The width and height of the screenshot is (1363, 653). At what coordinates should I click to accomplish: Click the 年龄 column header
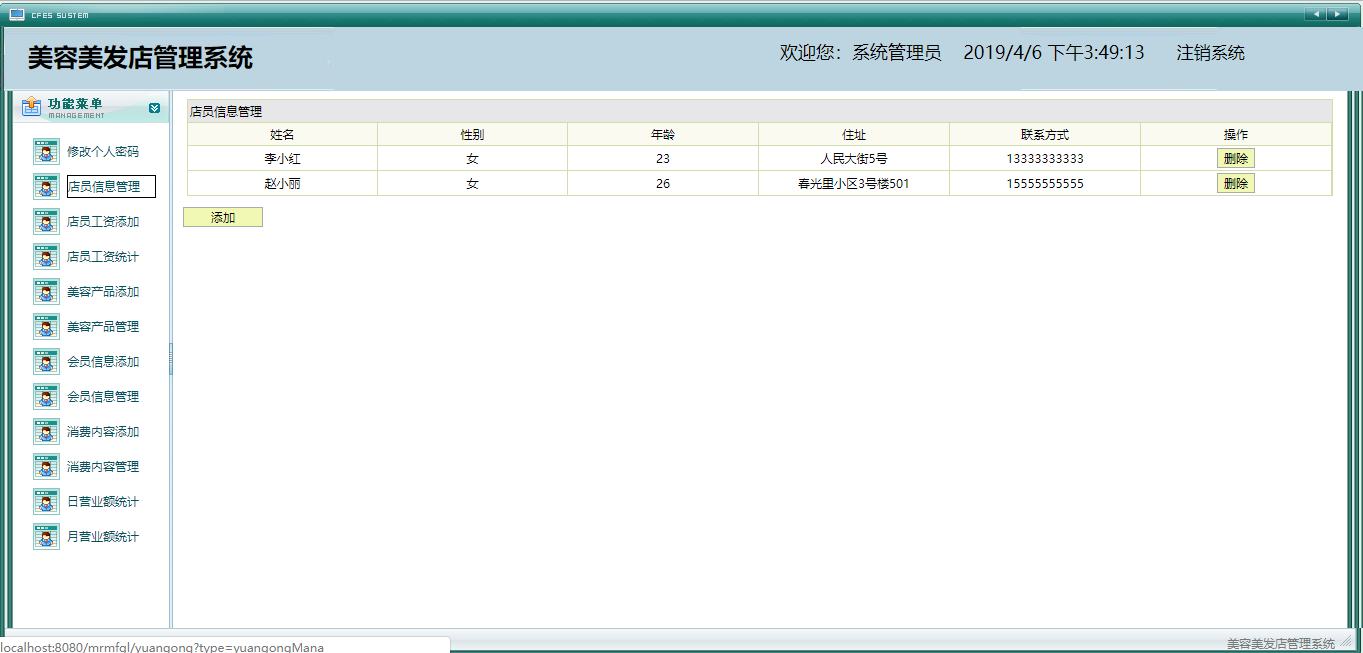pyautogui.click(x=663, y=134)
